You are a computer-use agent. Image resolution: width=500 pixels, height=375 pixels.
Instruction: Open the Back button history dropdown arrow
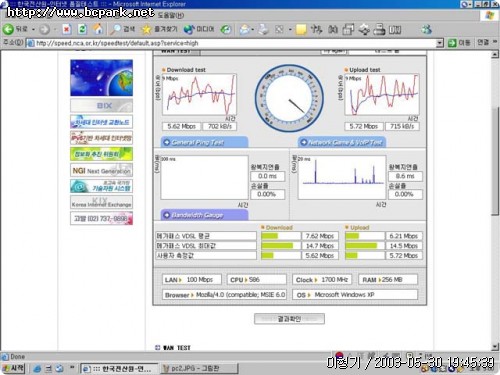[x=33, y=30]
